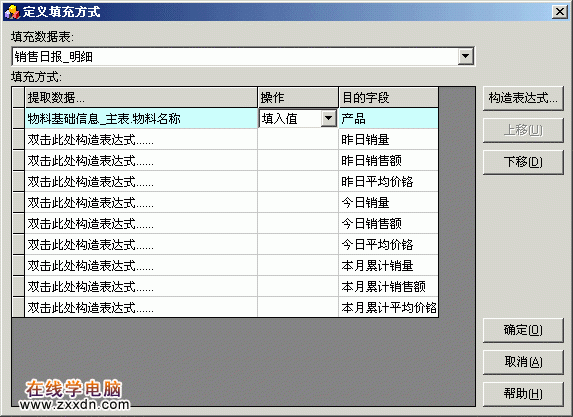Click the 销售日报_明细 combo box field
Image resolution: width=573 pixels, height=417 pixels.
(243, 56)
